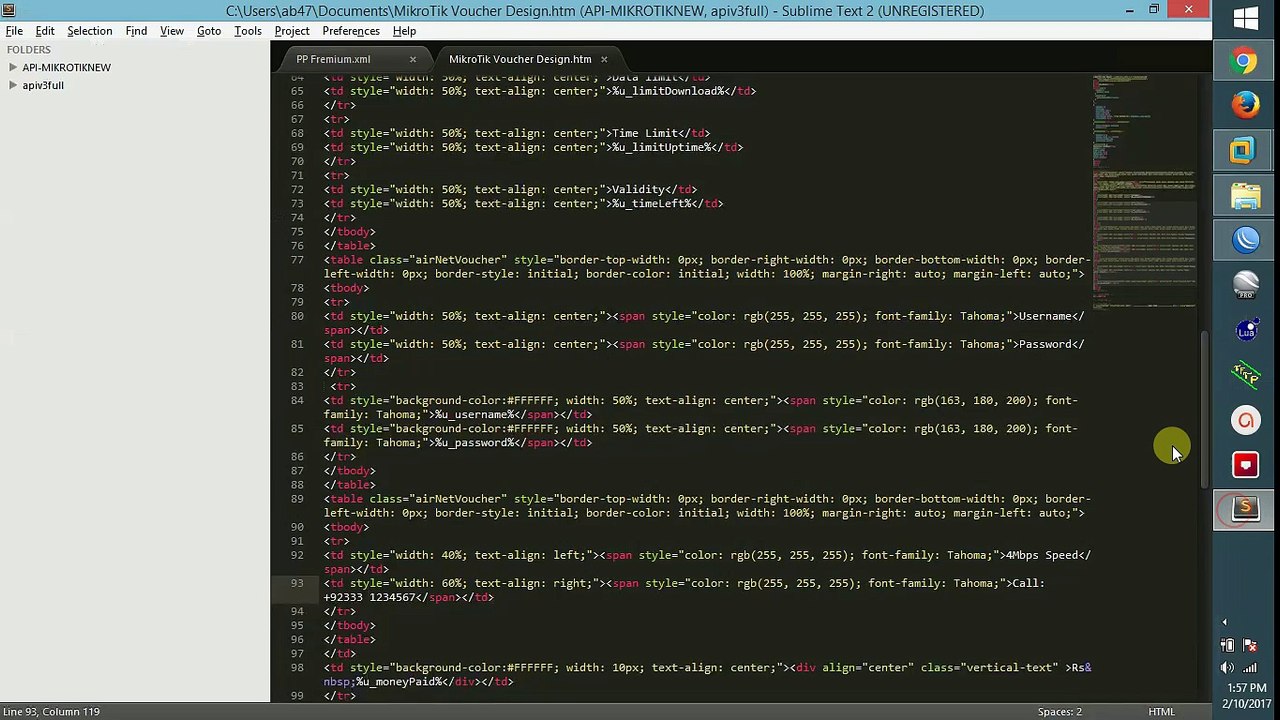Open the Lua taskbar icon
The image size is (1280, 720).
pos(1245,330)
